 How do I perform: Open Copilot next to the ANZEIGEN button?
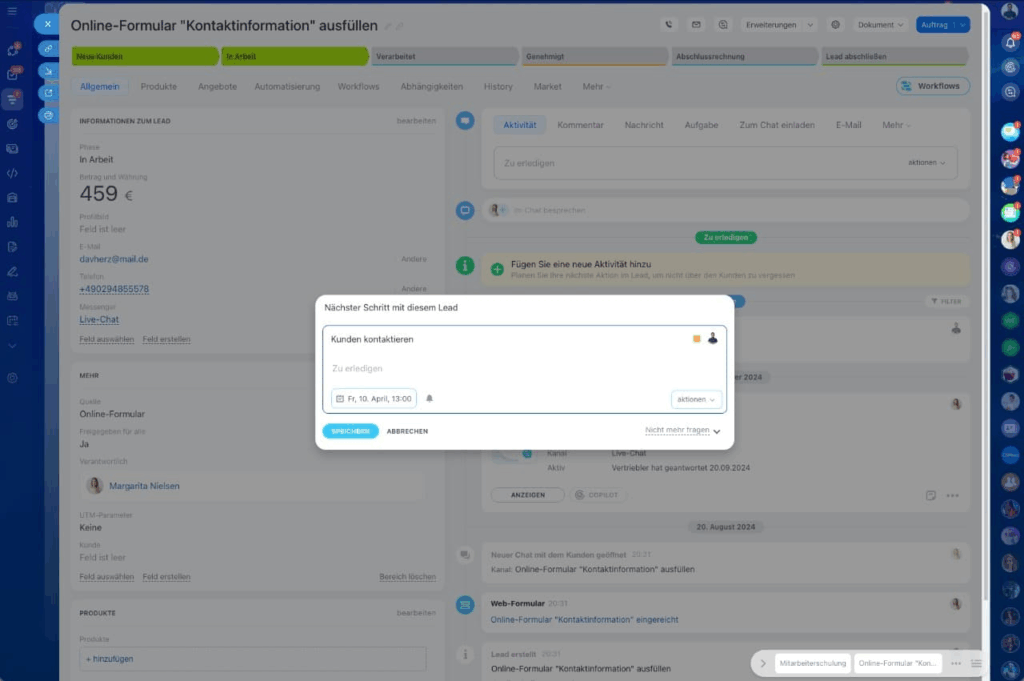597,494
